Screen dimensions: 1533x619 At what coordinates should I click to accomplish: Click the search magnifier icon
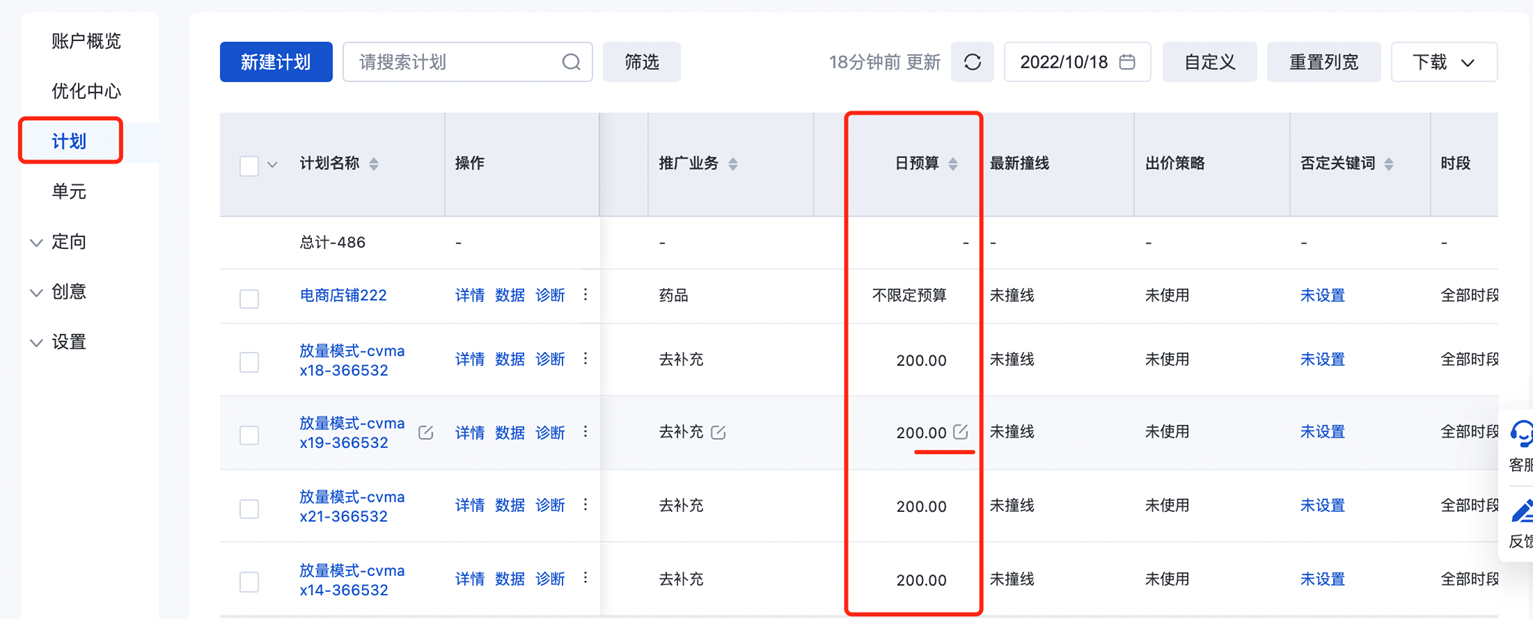tap(571, 62)
